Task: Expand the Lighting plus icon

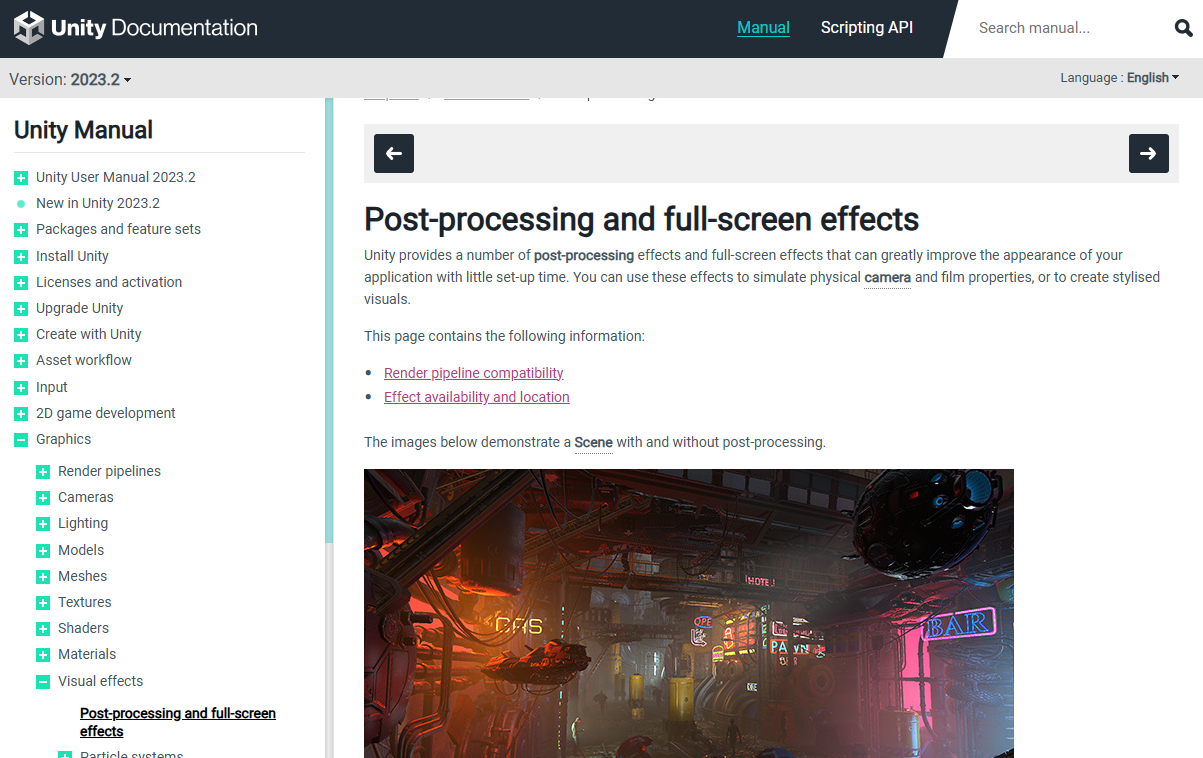Action: point(43,524)
